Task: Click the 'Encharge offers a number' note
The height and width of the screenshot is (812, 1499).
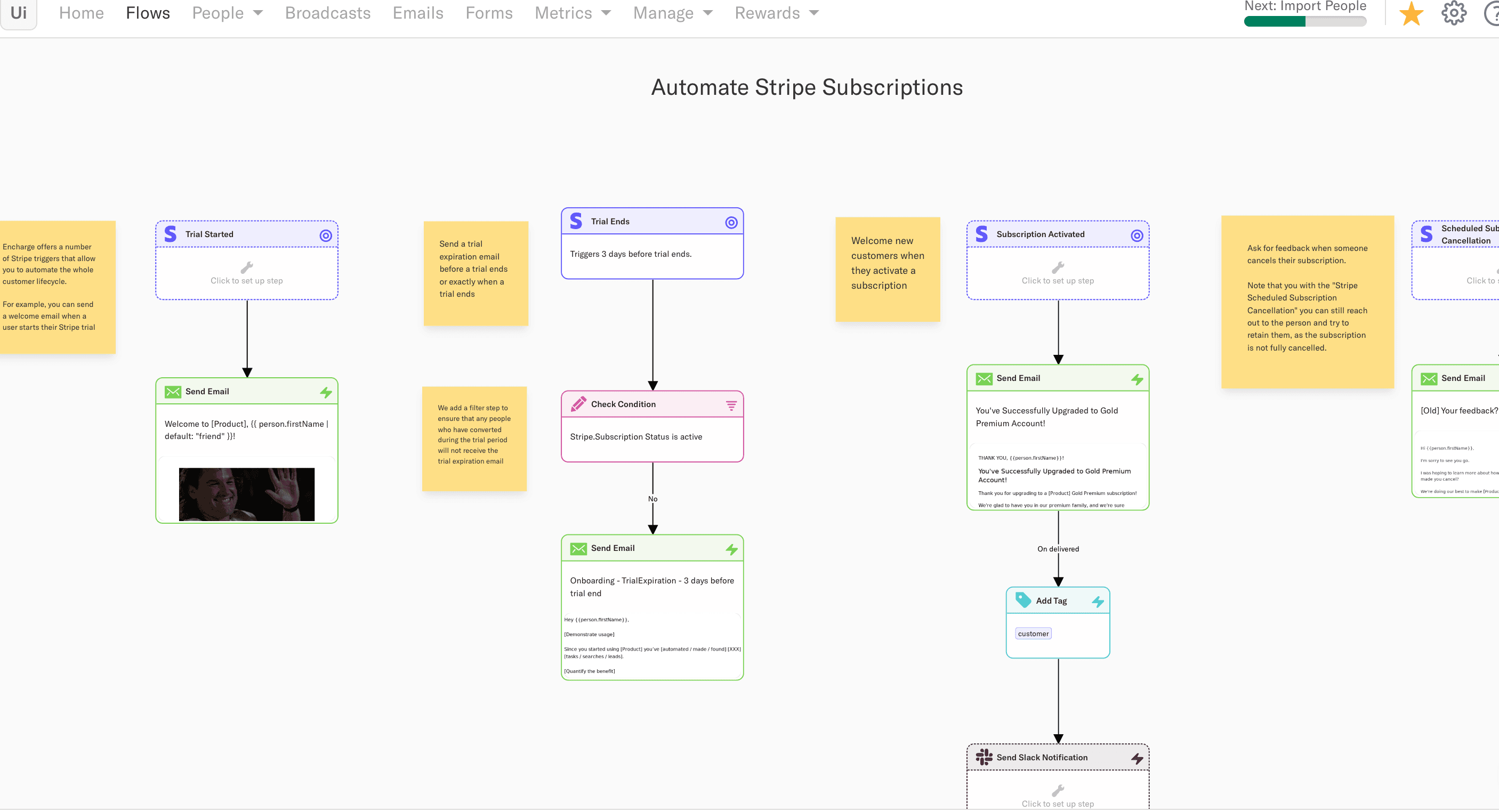Action: (57, 287)
